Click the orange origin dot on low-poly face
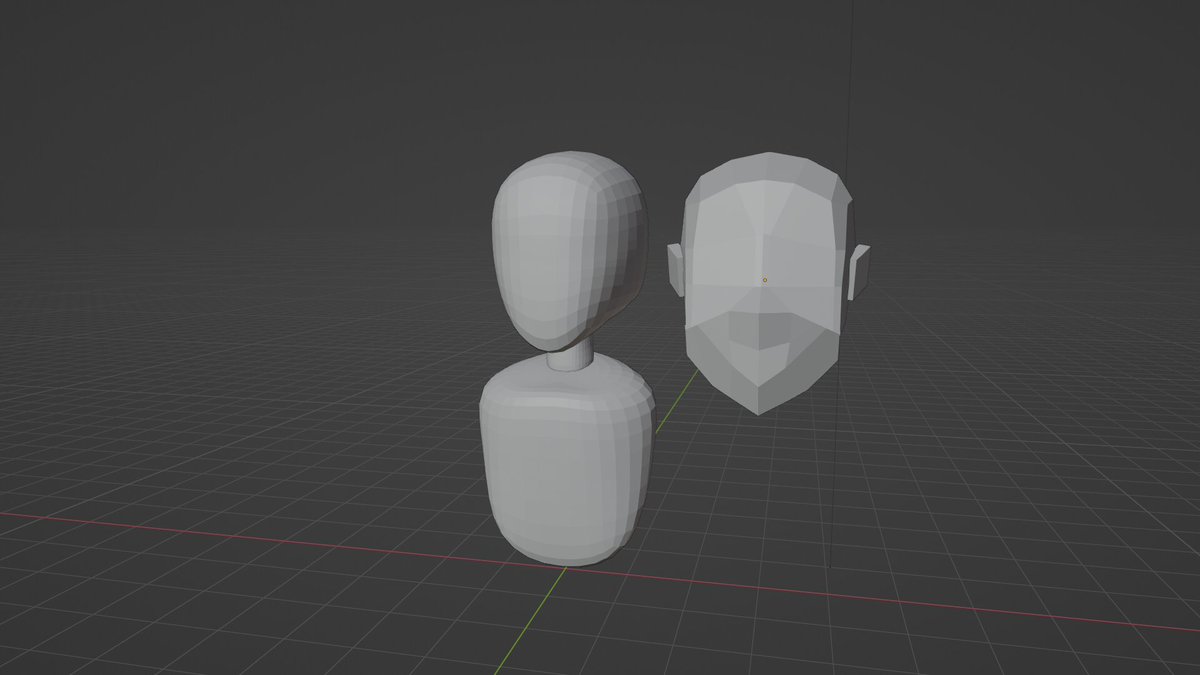 [x=765, y=280]
